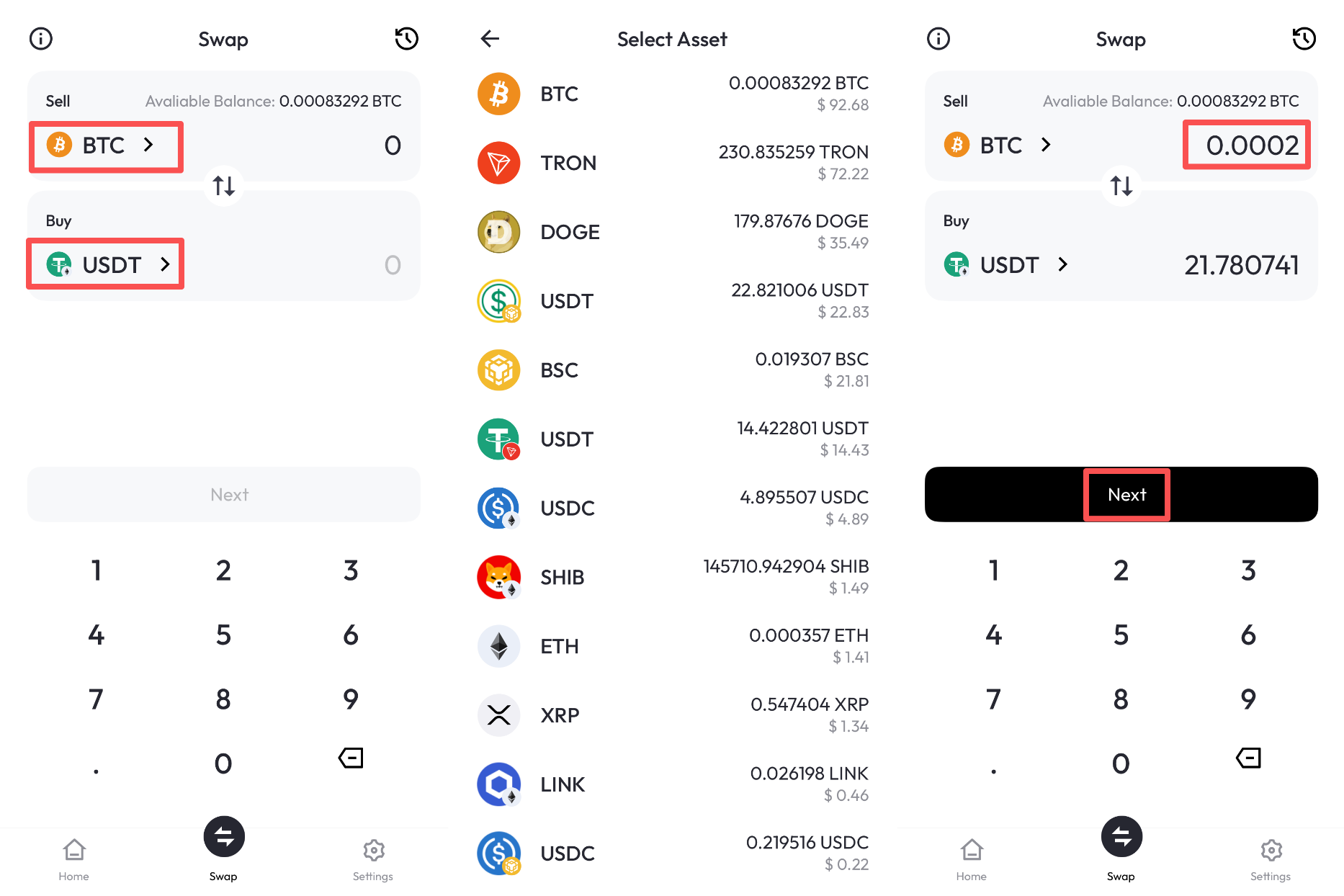Open swap history on the left screen
Screen dimensions: 1344x896
click(406, 39)
